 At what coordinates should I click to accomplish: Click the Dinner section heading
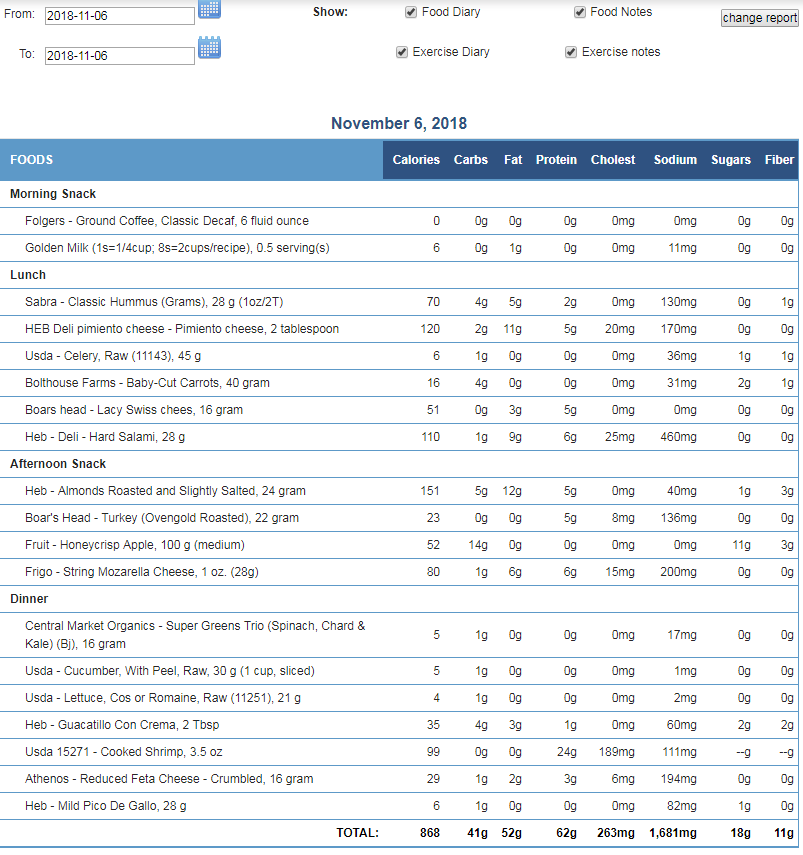(x=29, y=599)
